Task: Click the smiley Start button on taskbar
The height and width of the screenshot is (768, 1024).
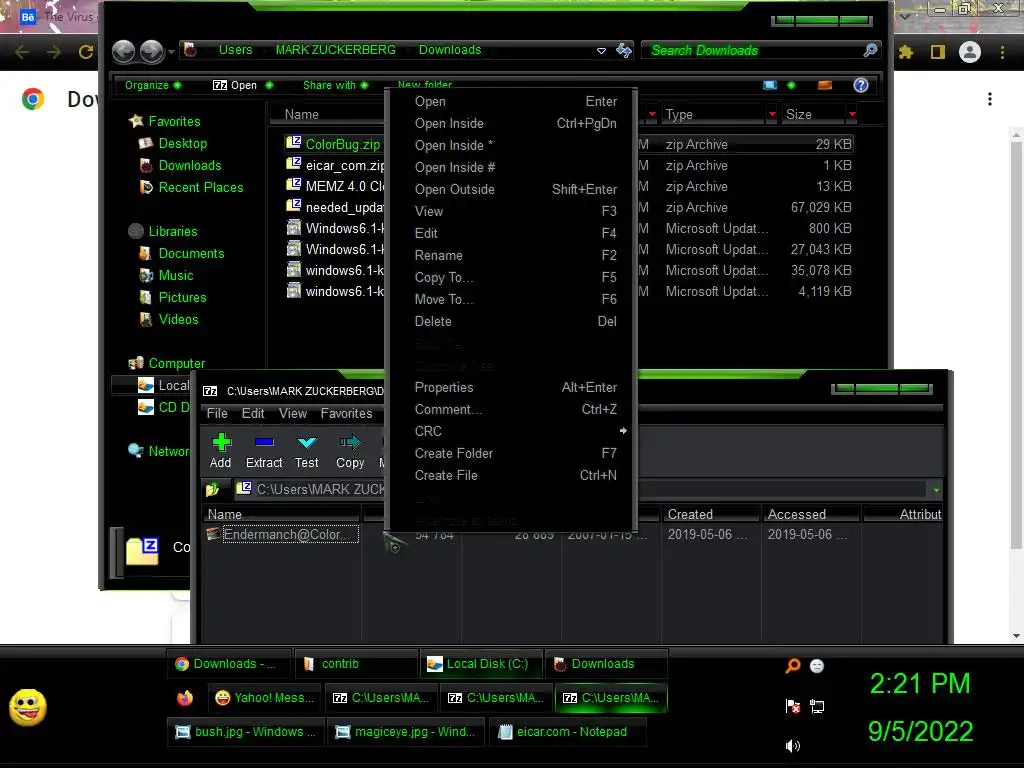Action: tap(27, 707)
